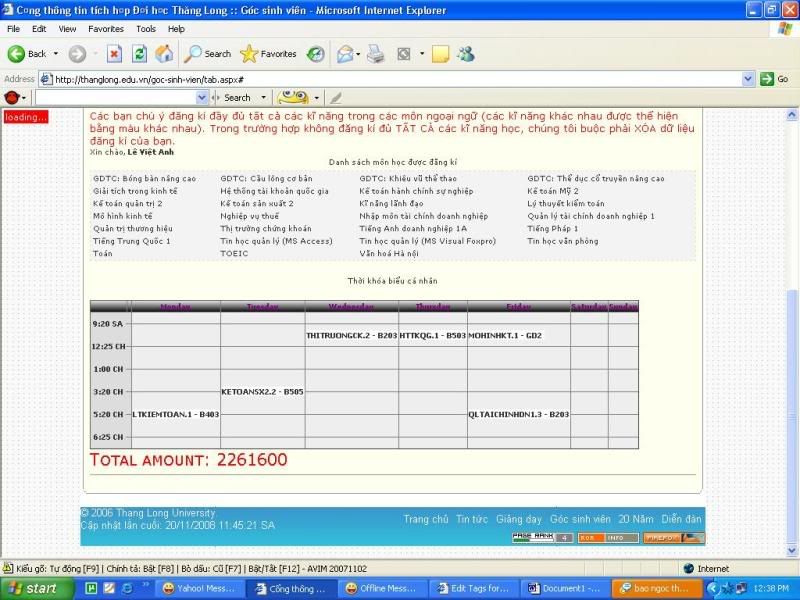Click the Edit page icon

(x=404, y=54)
